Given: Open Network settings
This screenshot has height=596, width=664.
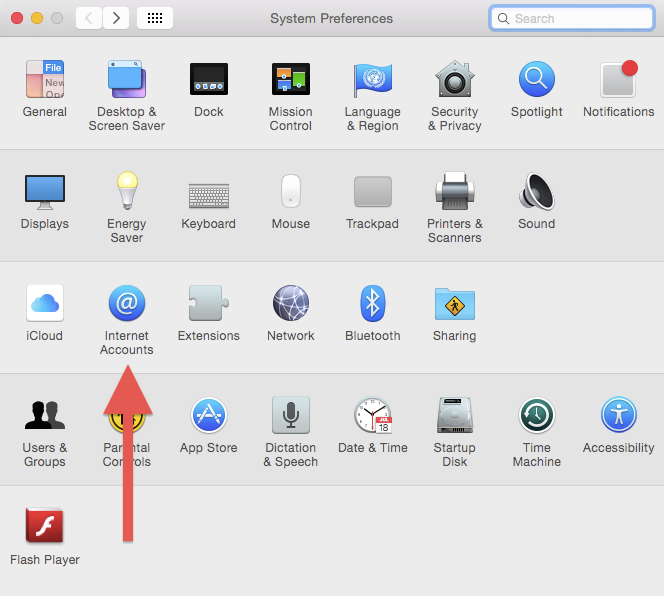Looking at the screenshot, I should tap(291, 303).
